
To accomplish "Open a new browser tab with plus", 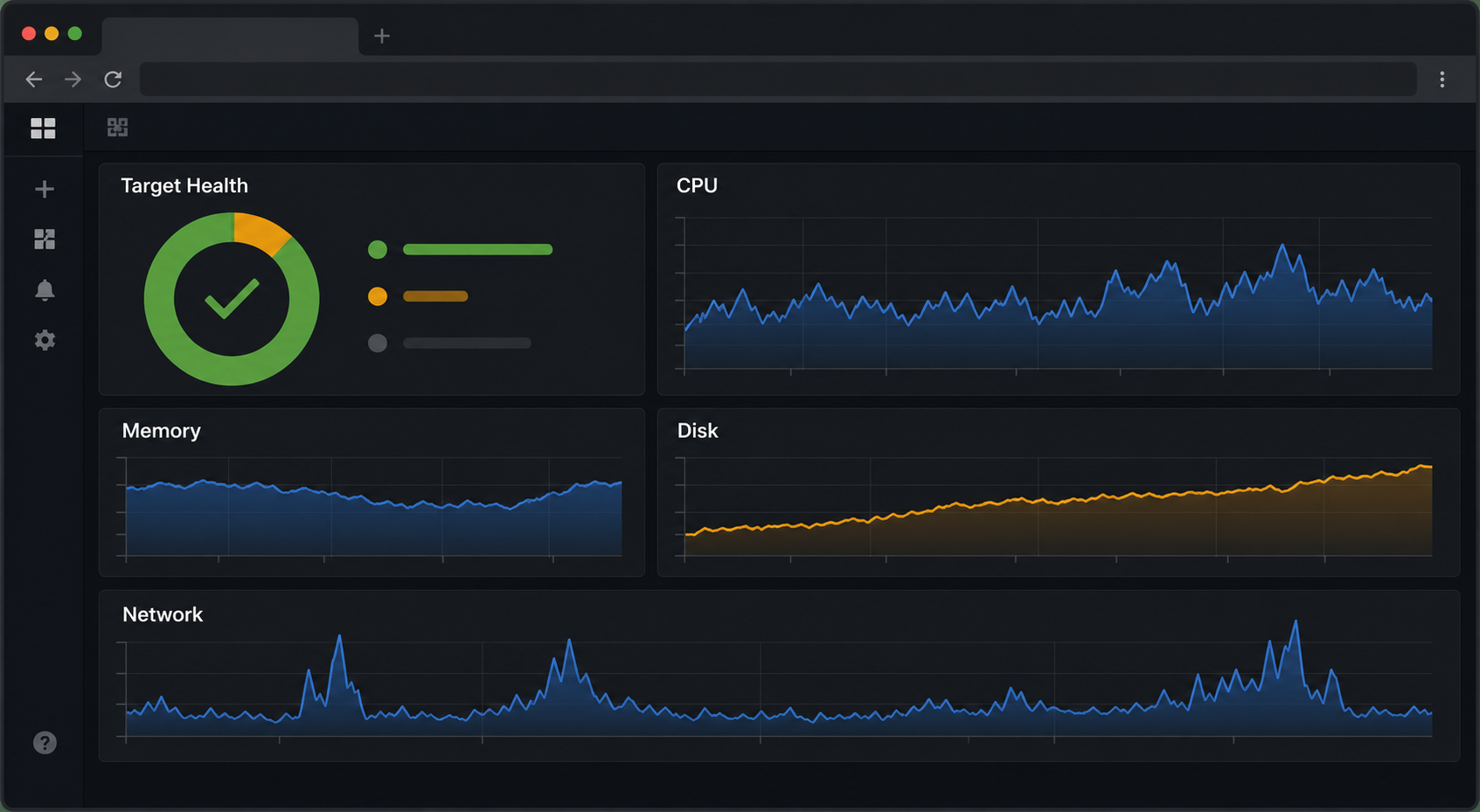I will click(382, 36).
